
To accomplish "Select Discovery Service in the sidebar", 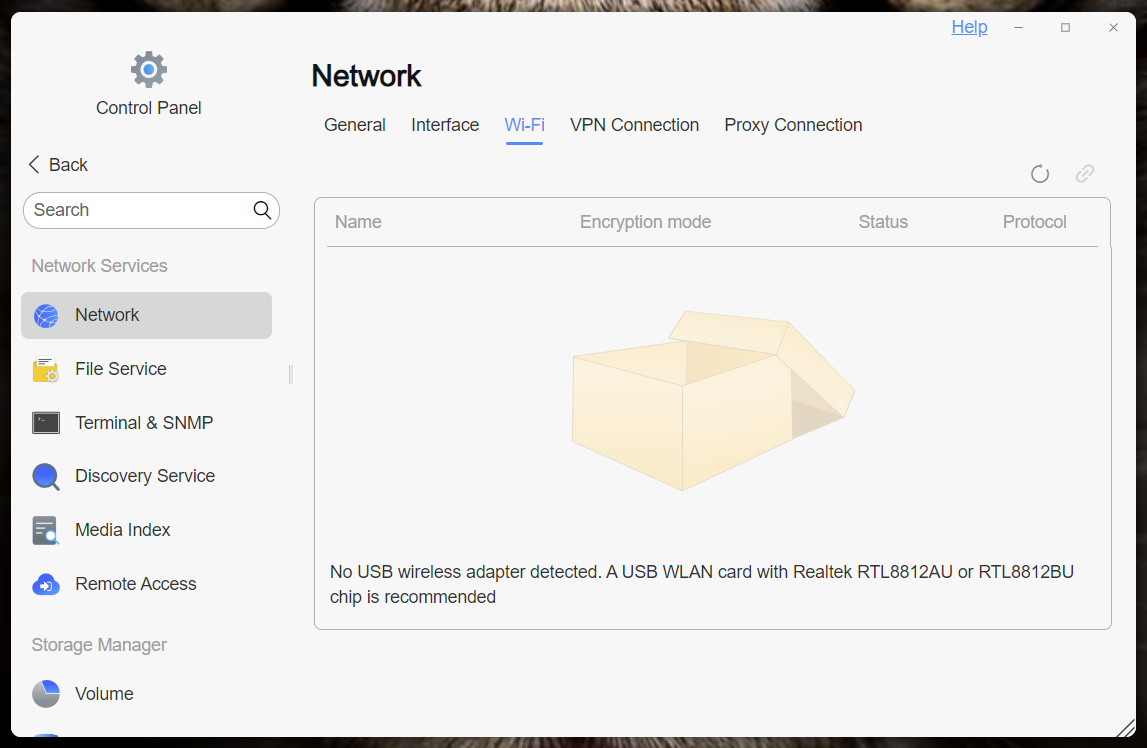I will point(146,476).
